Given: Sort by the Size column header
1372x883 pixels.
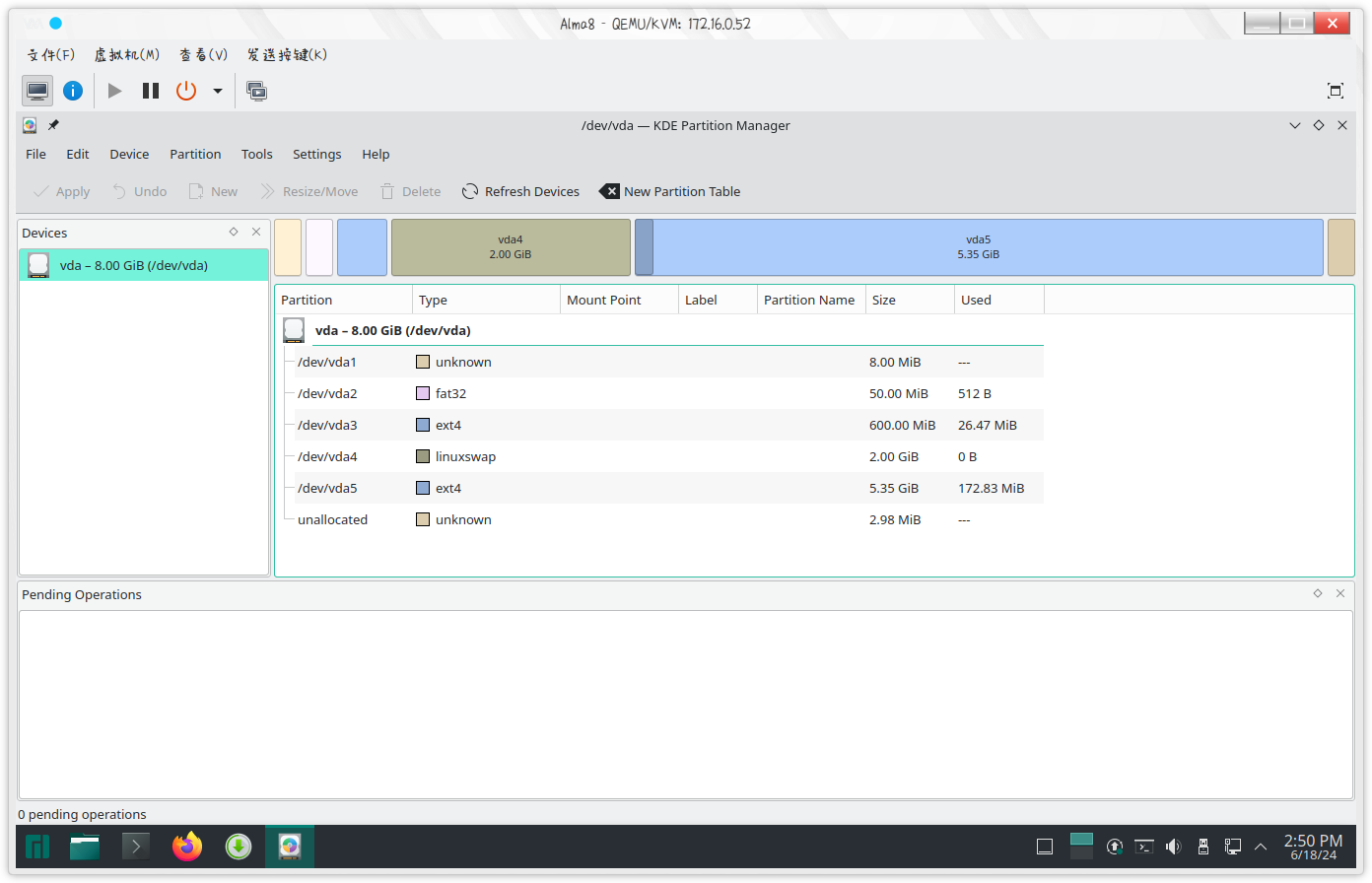Looking at the screenshot, I should click(x=910, y=300).
